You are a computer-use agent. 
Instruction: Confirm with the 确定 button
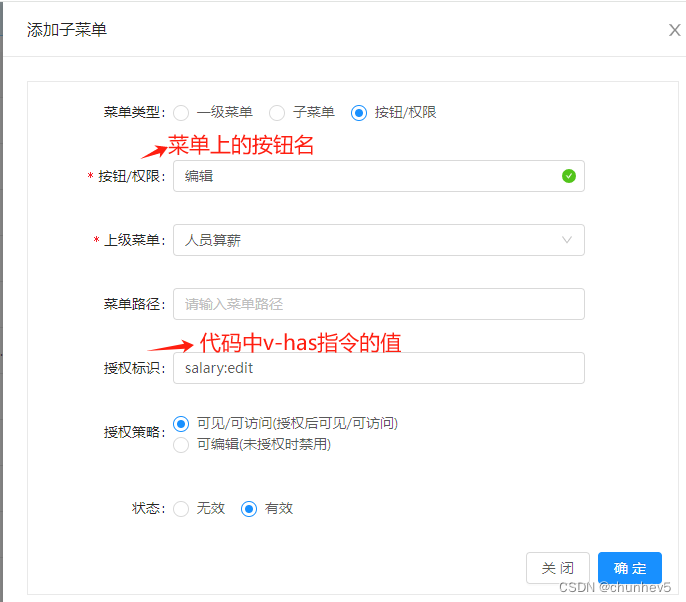pos(630,568)
